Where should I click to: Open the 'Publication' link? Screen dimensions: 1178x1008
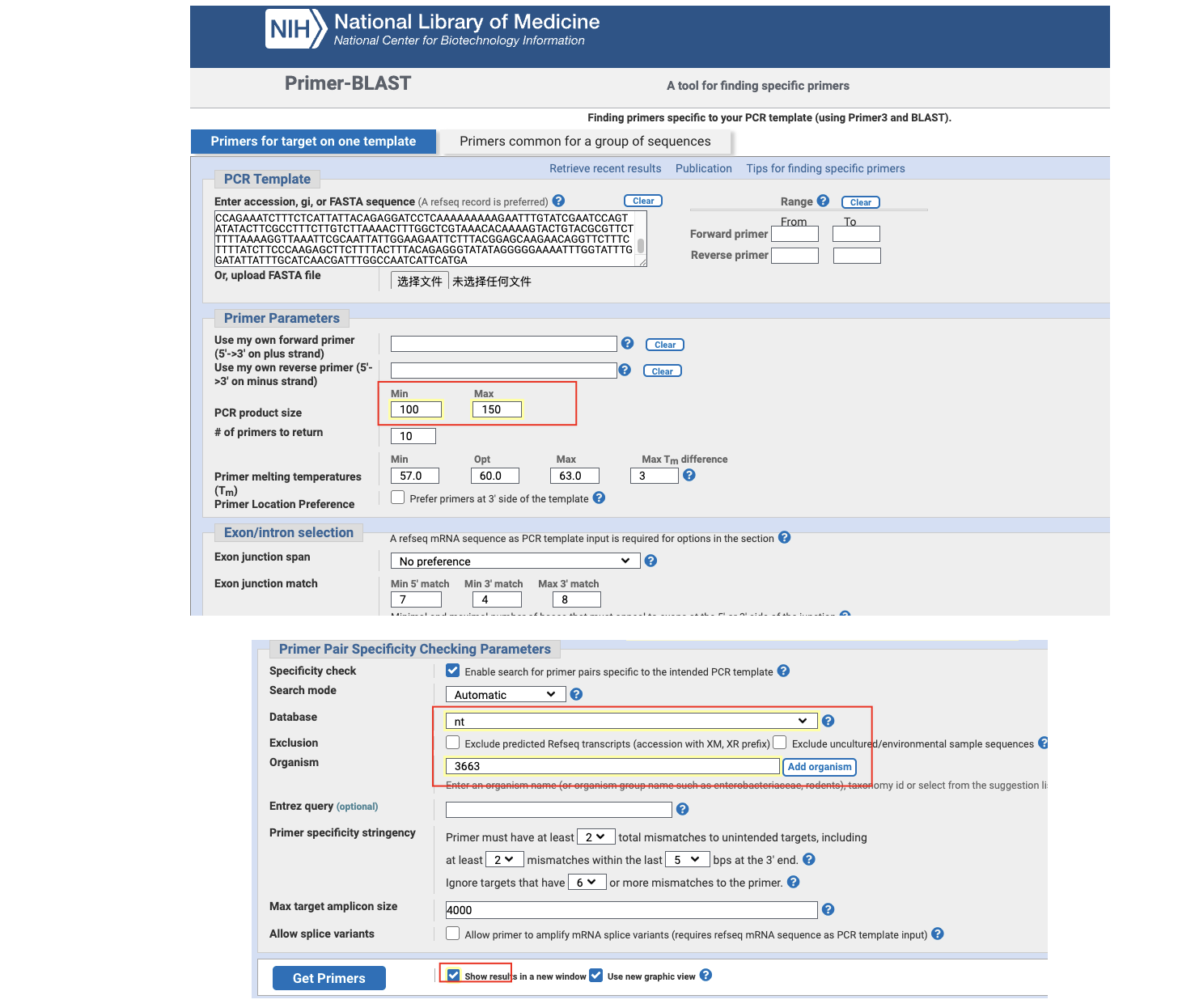[704, 168]
